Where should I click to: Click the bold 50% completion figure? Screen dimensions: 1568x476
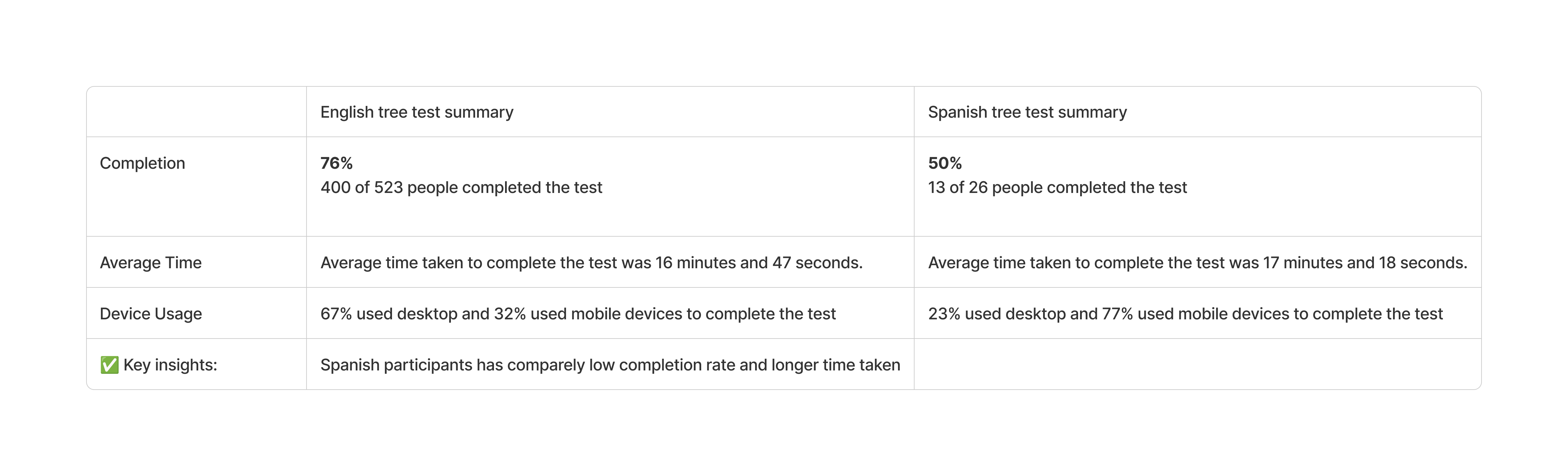click(944, 163)
